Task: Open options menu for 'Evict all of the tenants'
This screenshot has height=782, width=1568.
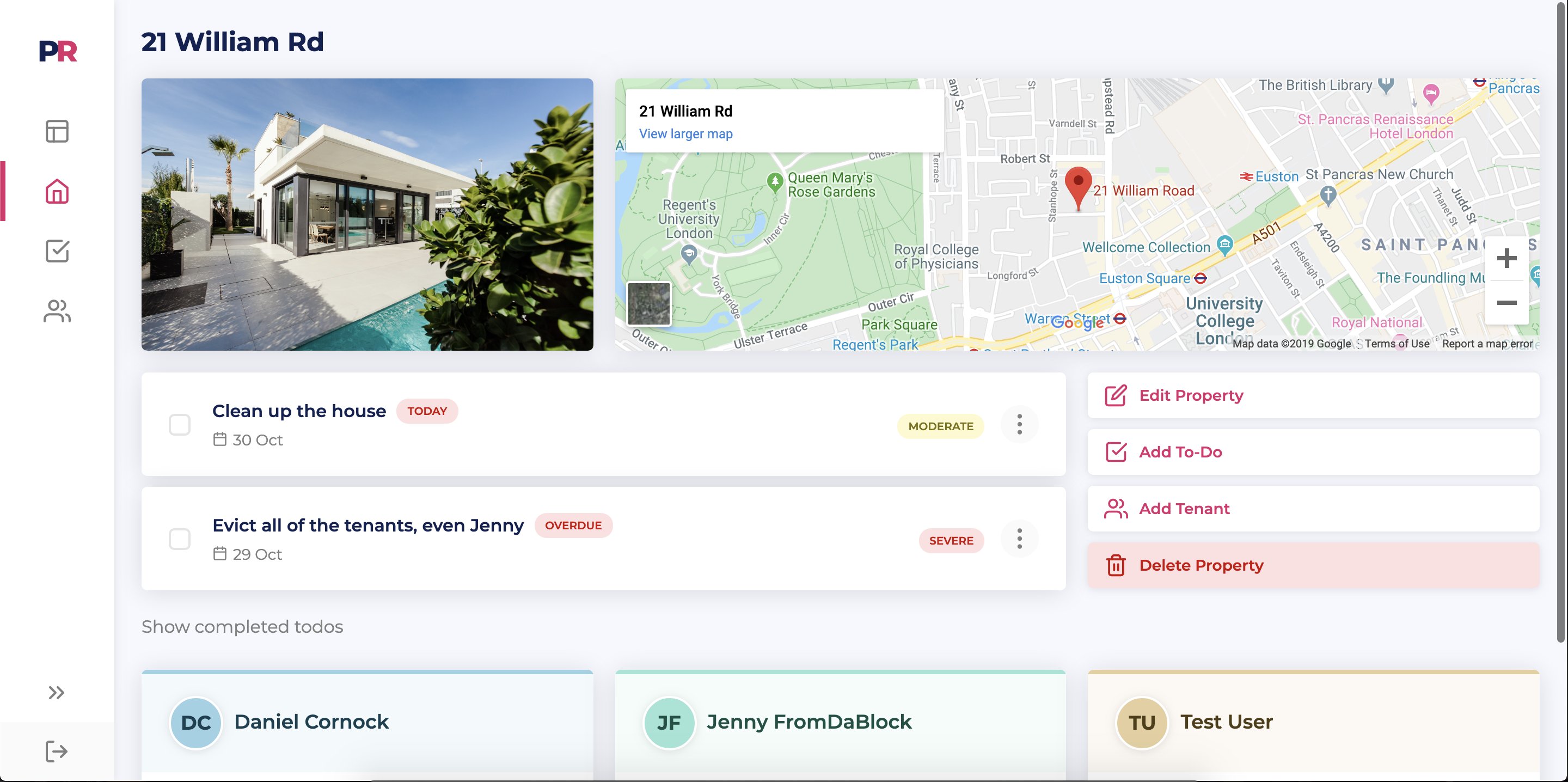Action: pyautogui.click(x=1020, y=539)
